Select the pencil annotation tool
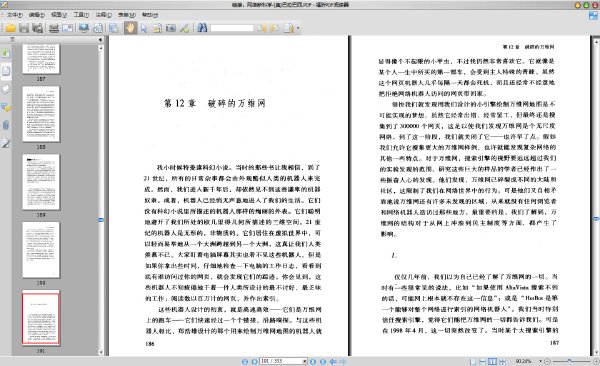This screenshot has height=366, width=600. click(x=184, y=28)
